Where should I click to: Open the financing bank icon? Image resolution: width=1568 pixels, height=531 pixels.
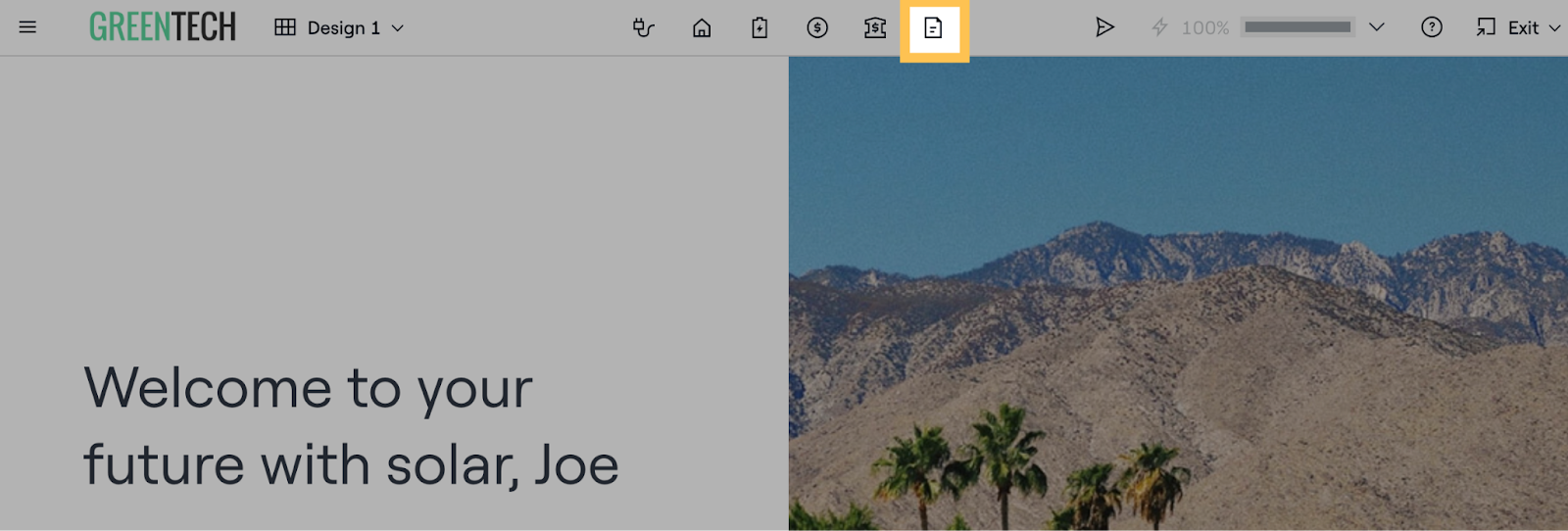click(x=875, y=27)
